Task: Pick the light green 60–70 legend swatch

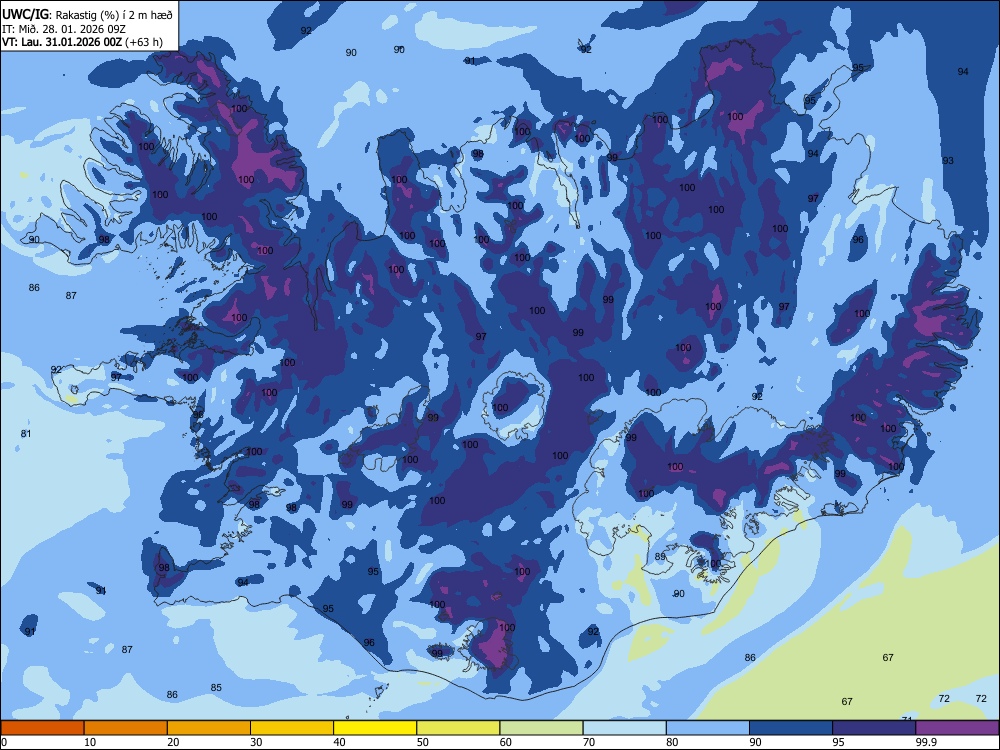Action: pos(541,728)
